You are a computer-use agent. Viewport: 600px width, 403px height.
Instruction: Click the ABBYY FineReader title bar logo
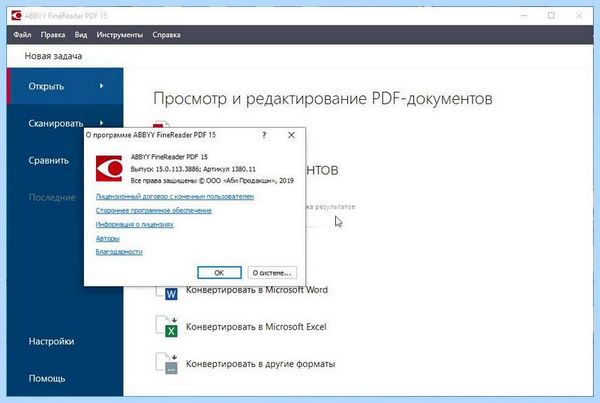pyautogui.click(x=16, y=16)
